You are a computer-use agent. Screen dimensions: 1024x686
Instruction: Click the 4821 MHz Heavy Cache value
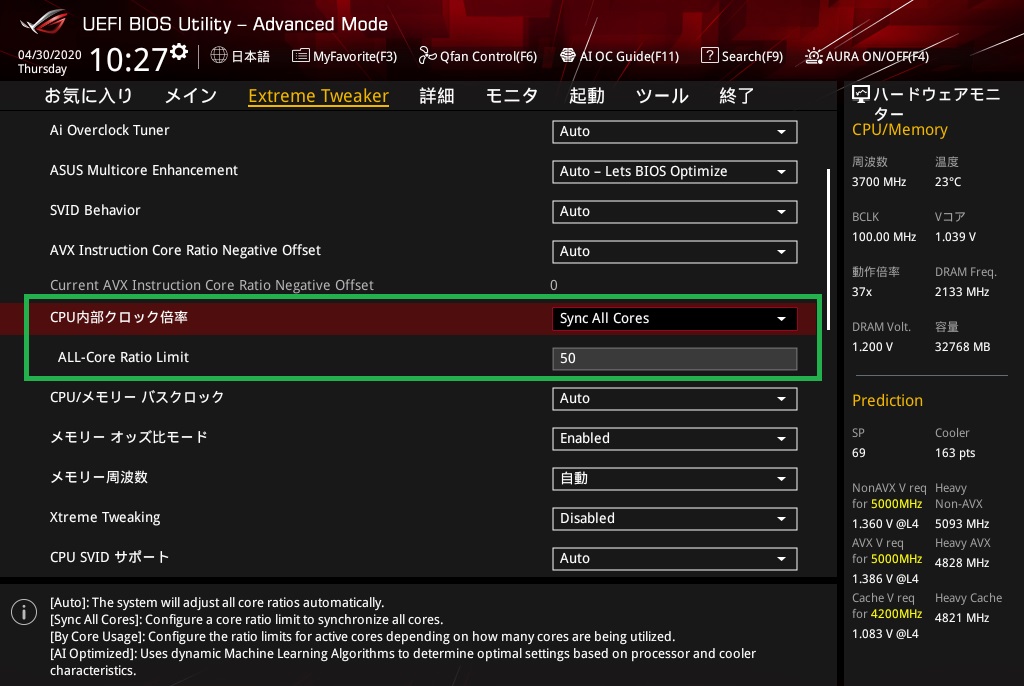point(962,617)
